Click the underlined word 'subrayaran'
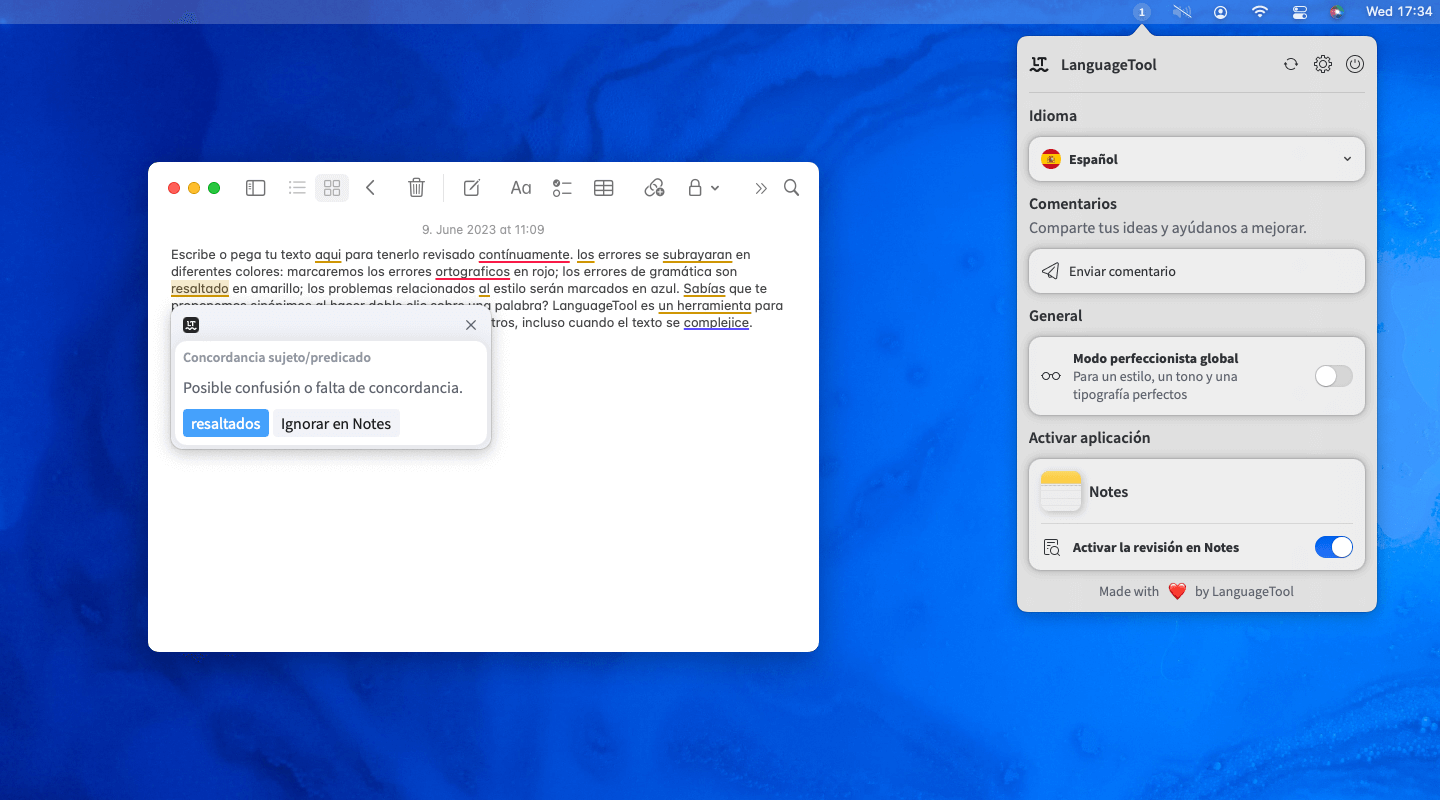The height and width of the screenshot is (800, 1440). (x=697, y=254)
